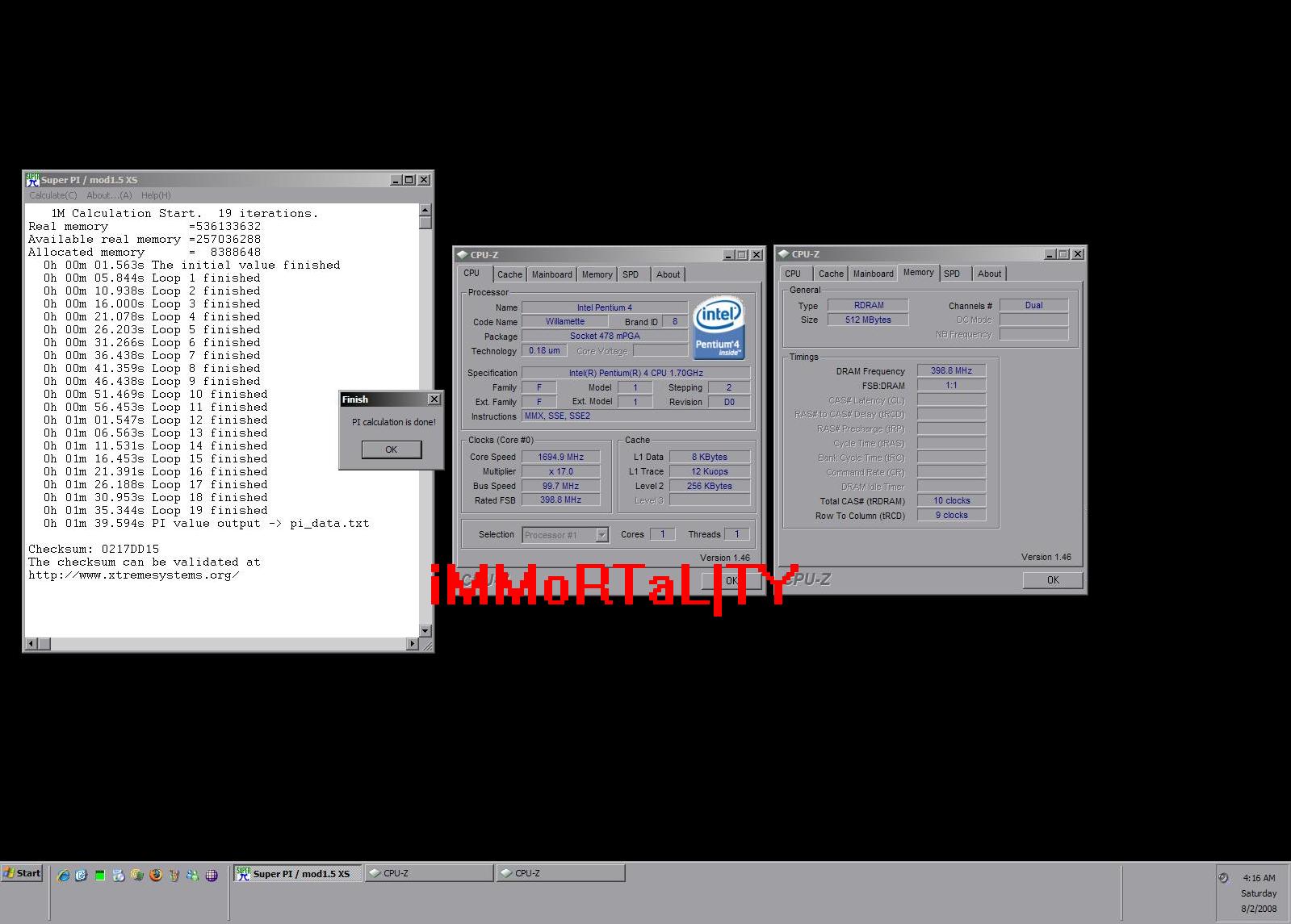The image size is (1291, 924).
Task: Launch Firefox from quick launch bar
Action: tap(156, 875)
